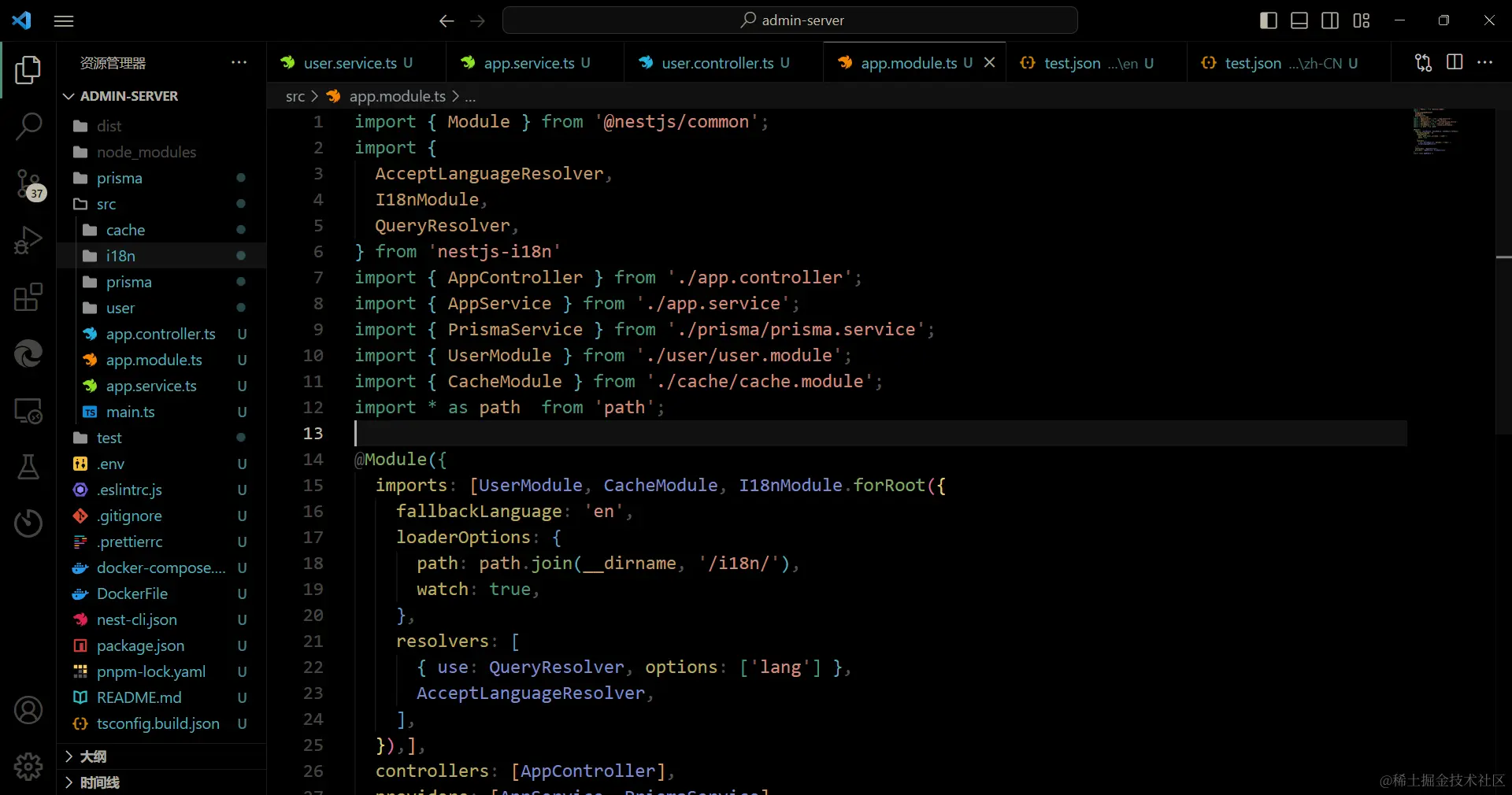Switch to the user.controller.ts tab

click(x=724, y=63)
